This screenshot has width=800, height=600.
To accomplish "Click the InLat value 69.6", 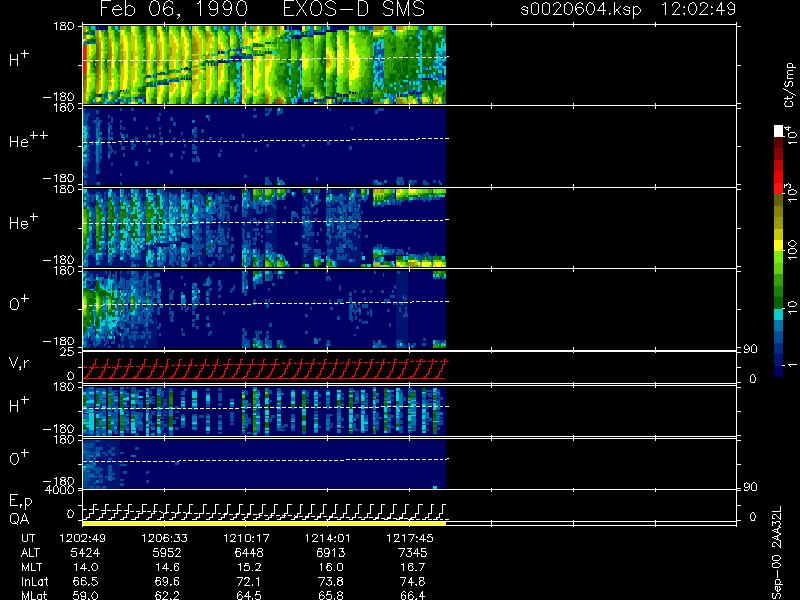I will [x=167, y=581].
